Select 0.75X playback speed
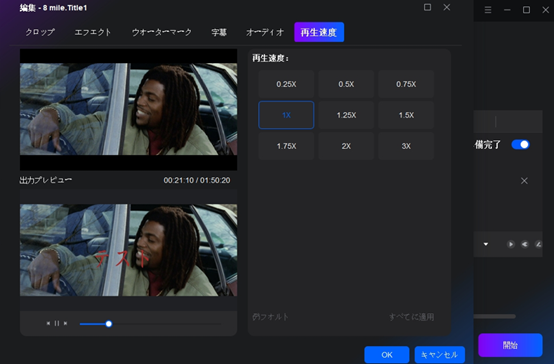 406,84
